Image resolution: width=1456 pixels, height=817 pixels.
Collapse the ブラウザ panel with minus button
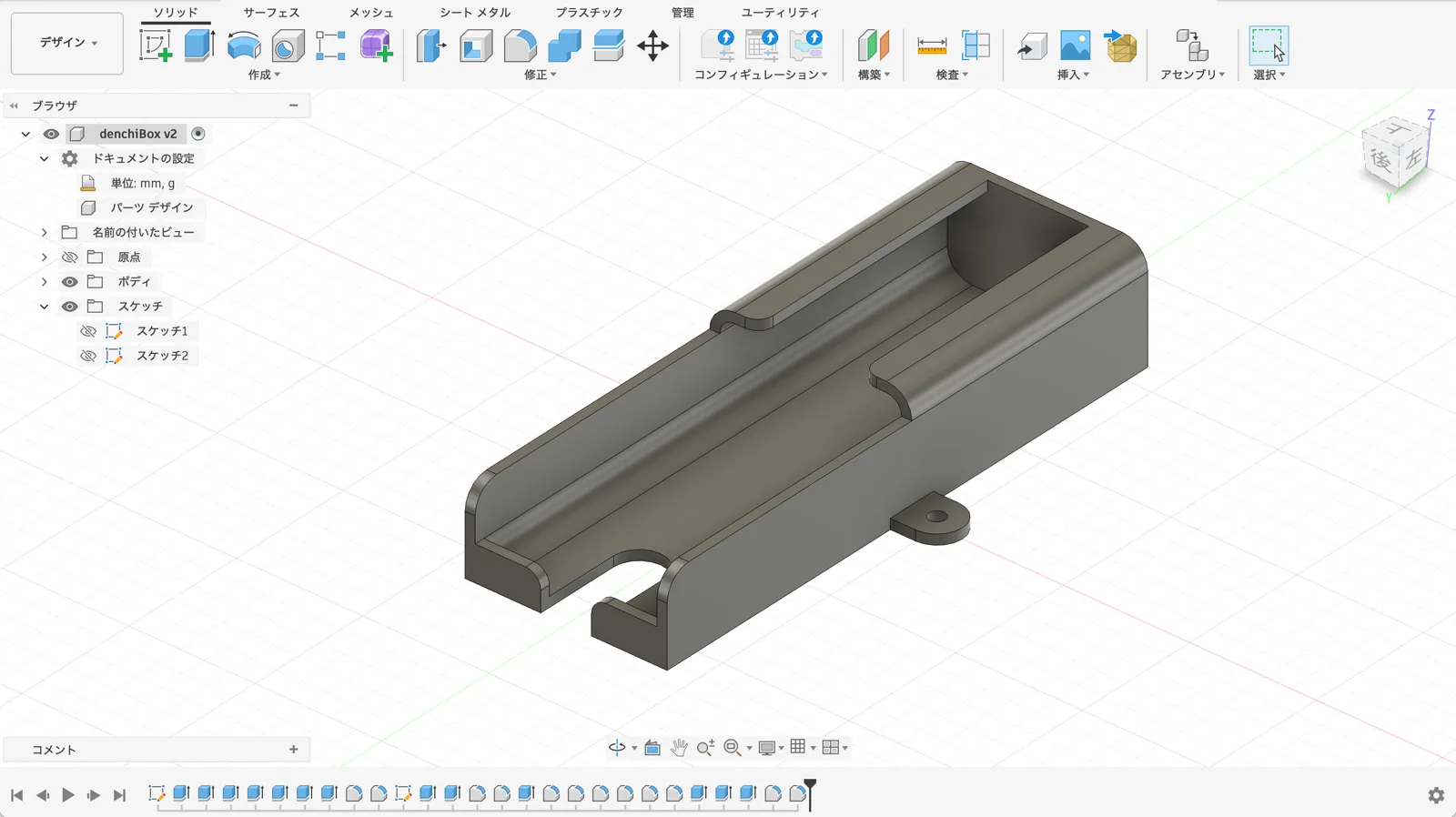(293, 106)
